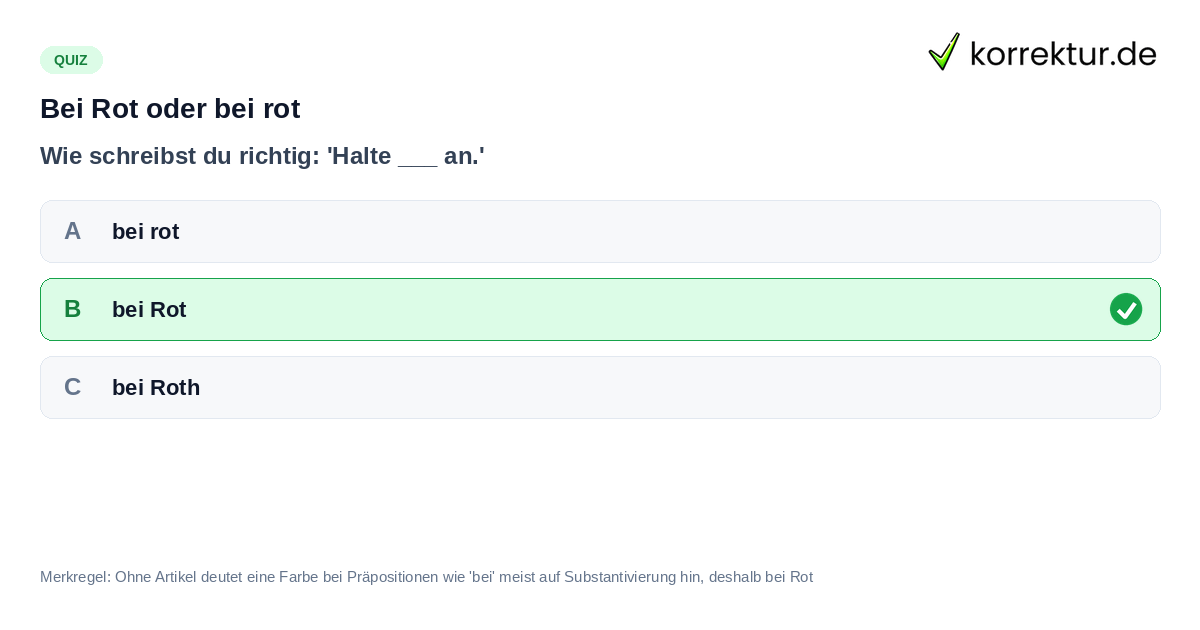Click the Merkregel hint text at the bottom
Viewport: 1200px width, 630px height.
[426, 577]
